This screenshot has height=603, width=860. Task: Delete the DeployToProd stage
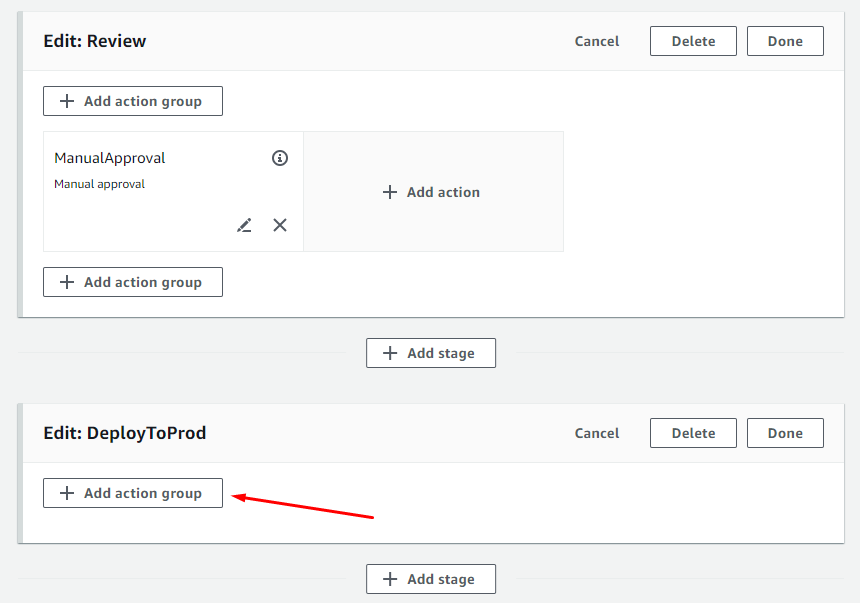point(693,433)
